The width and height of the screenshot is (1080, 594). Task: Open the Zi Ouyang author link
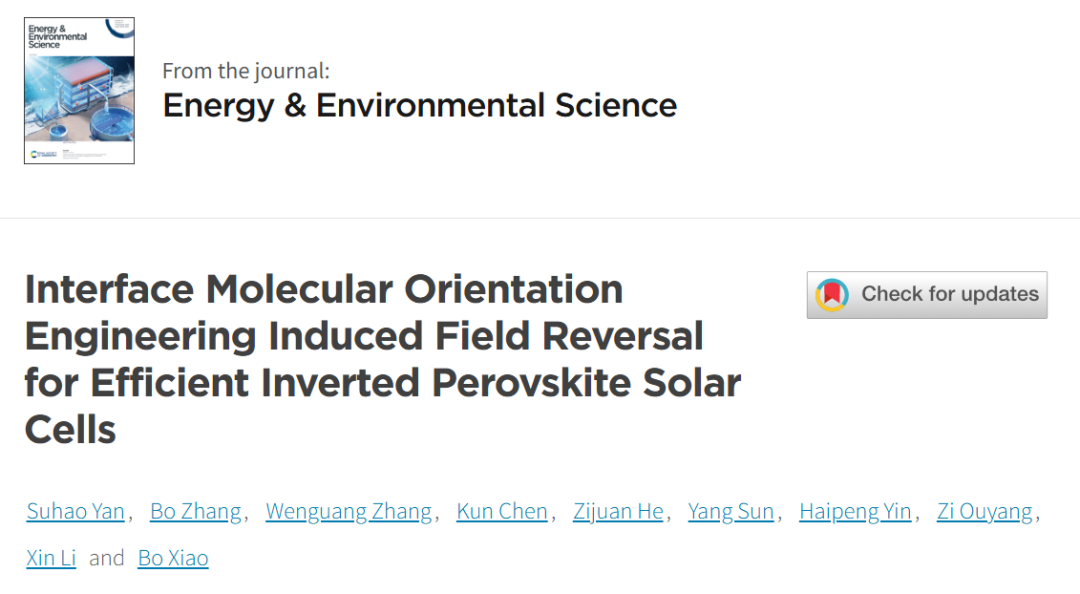tap(984, 512)
